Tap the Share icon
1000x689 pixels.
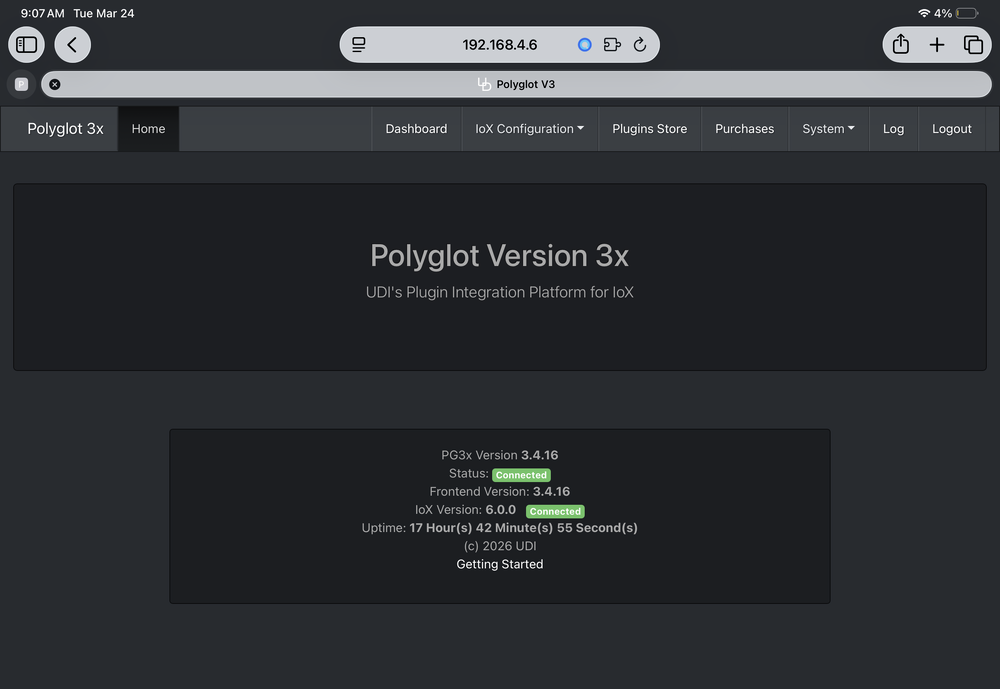tap(901, 45)
